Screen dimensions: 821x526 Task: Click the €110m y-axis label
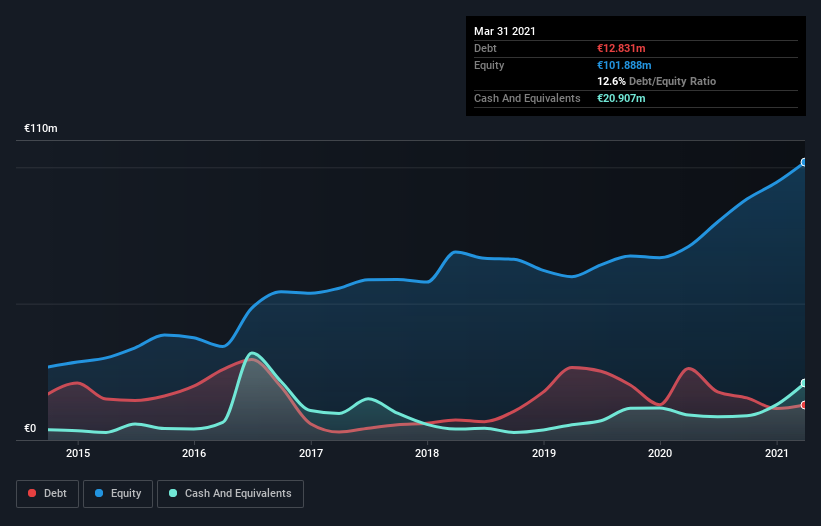tap(41, 128)
